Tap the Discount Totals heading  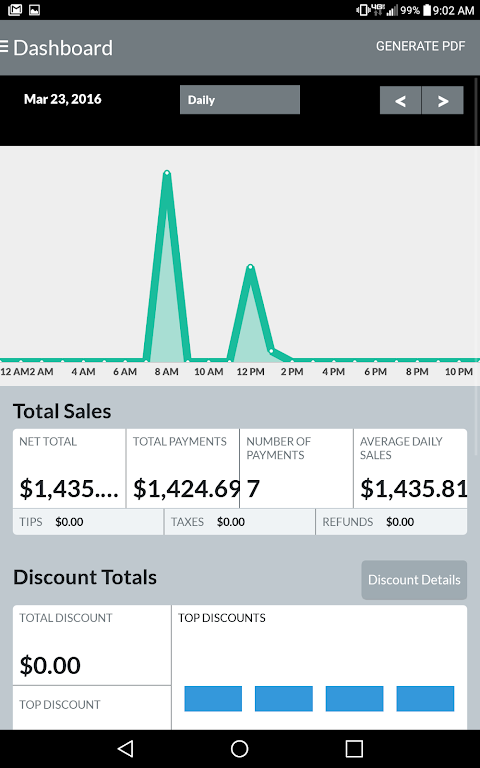tap(85, 577)
